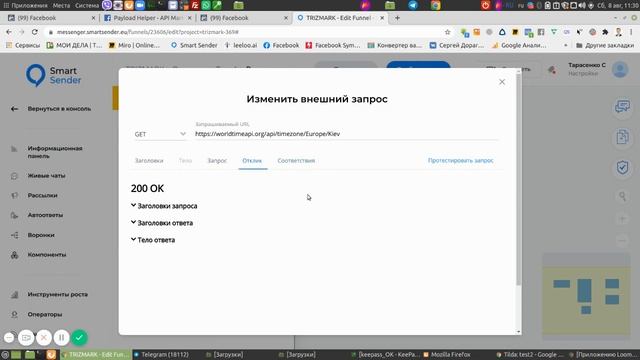Open Другие закладки folder
The image size is (640, 360).
click(x=605, y=45)
